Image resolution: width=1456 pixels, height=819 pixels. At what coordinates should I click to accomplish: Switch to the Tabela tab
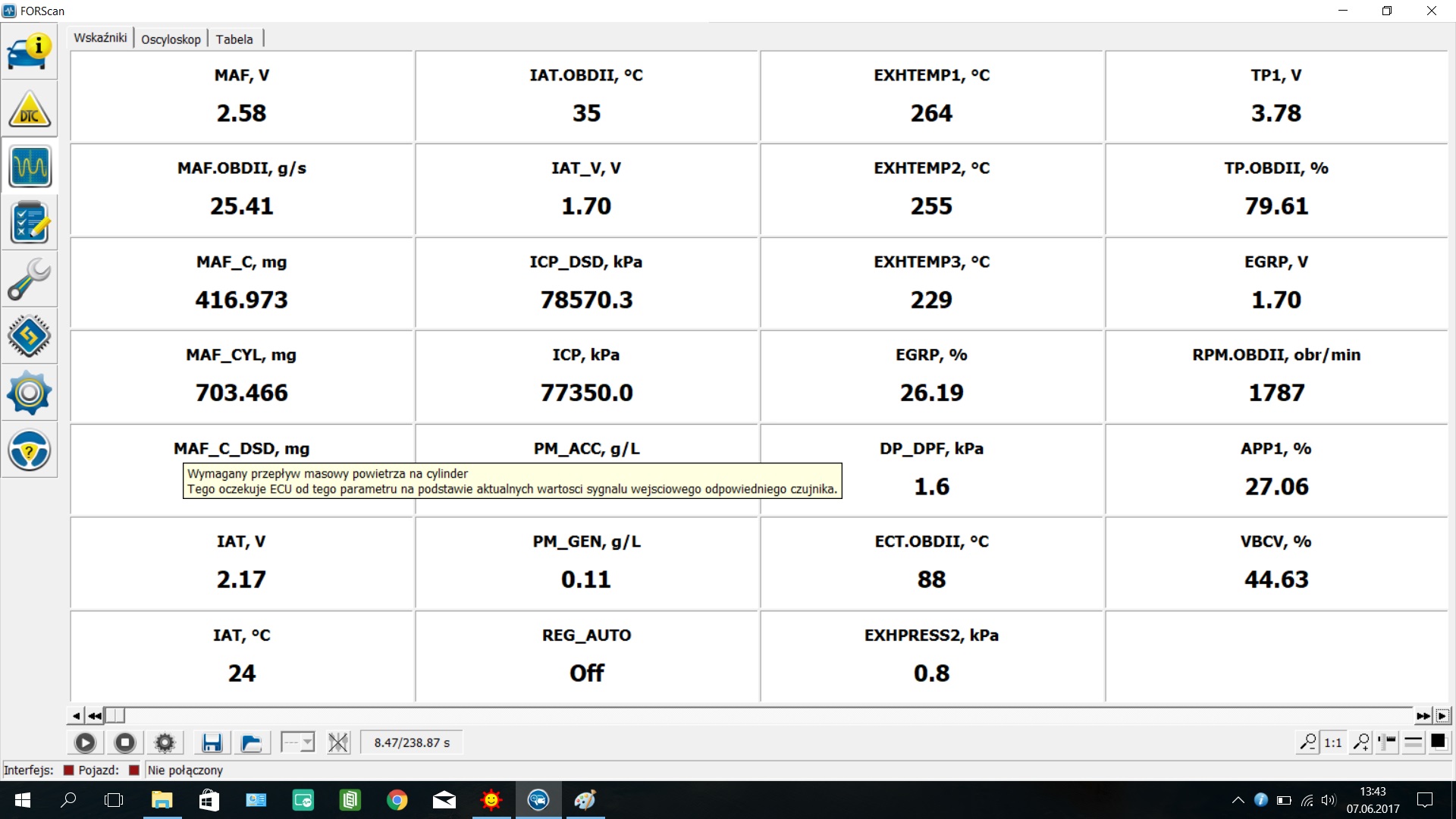point(234,39)
